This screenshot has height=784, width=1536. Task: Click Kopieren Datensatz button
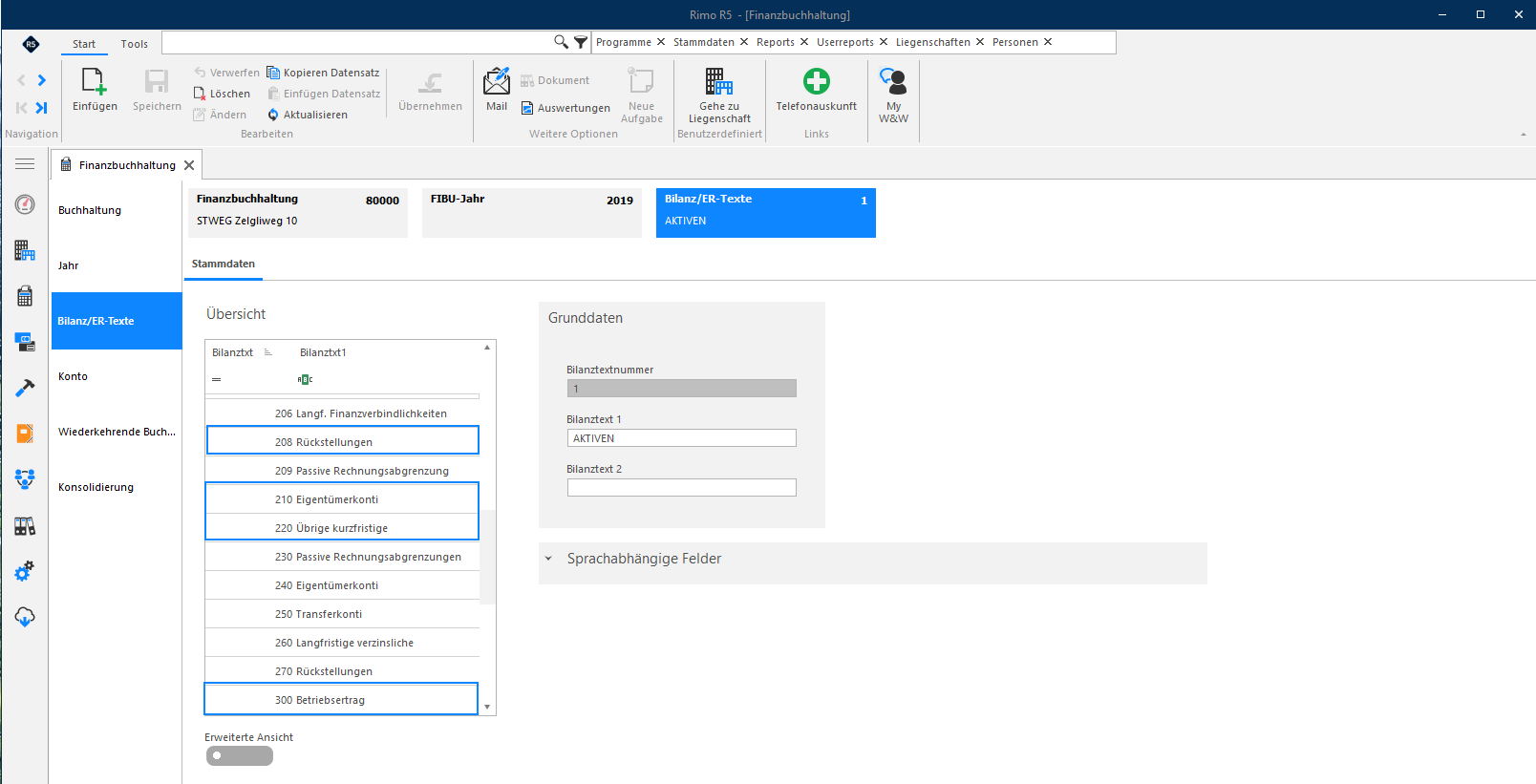tap(323, 73)
